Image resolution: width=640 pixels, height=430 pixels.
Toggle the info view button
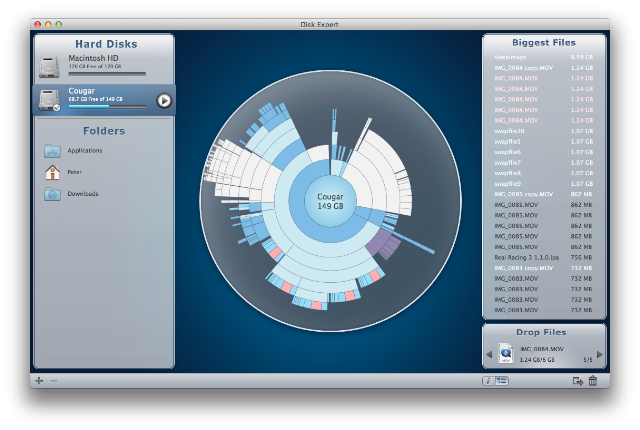click(489, 381)
